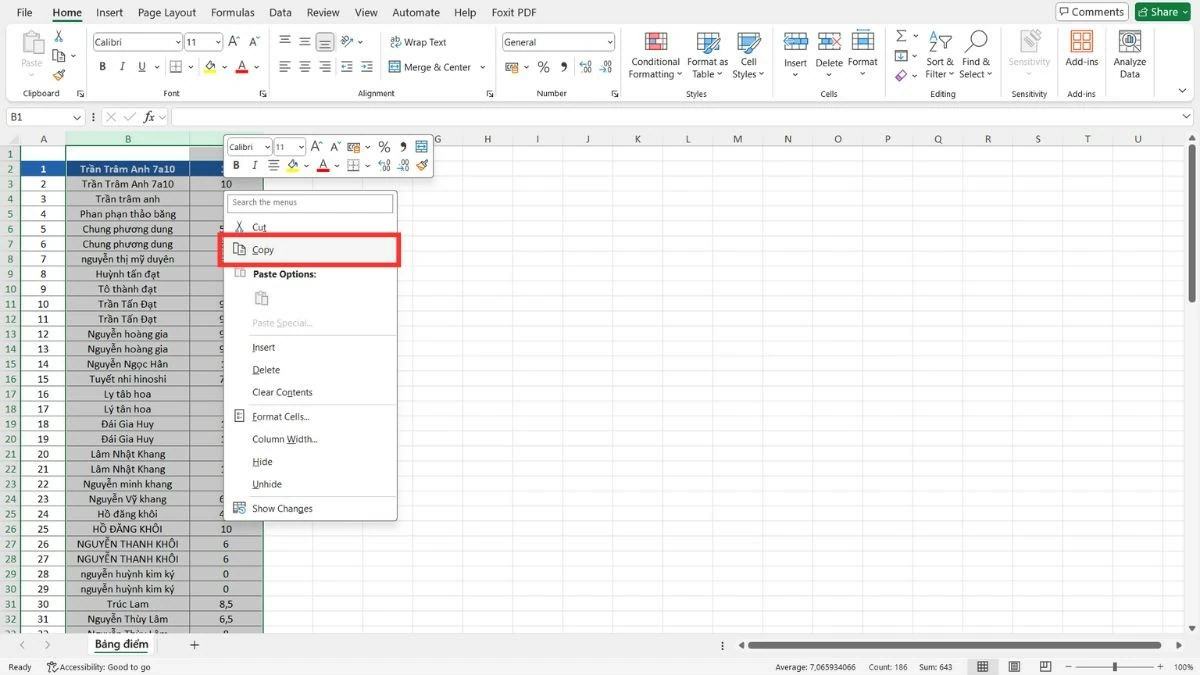
Task: Click the Increase Decimal icon
Action: [x=585, y=67]
